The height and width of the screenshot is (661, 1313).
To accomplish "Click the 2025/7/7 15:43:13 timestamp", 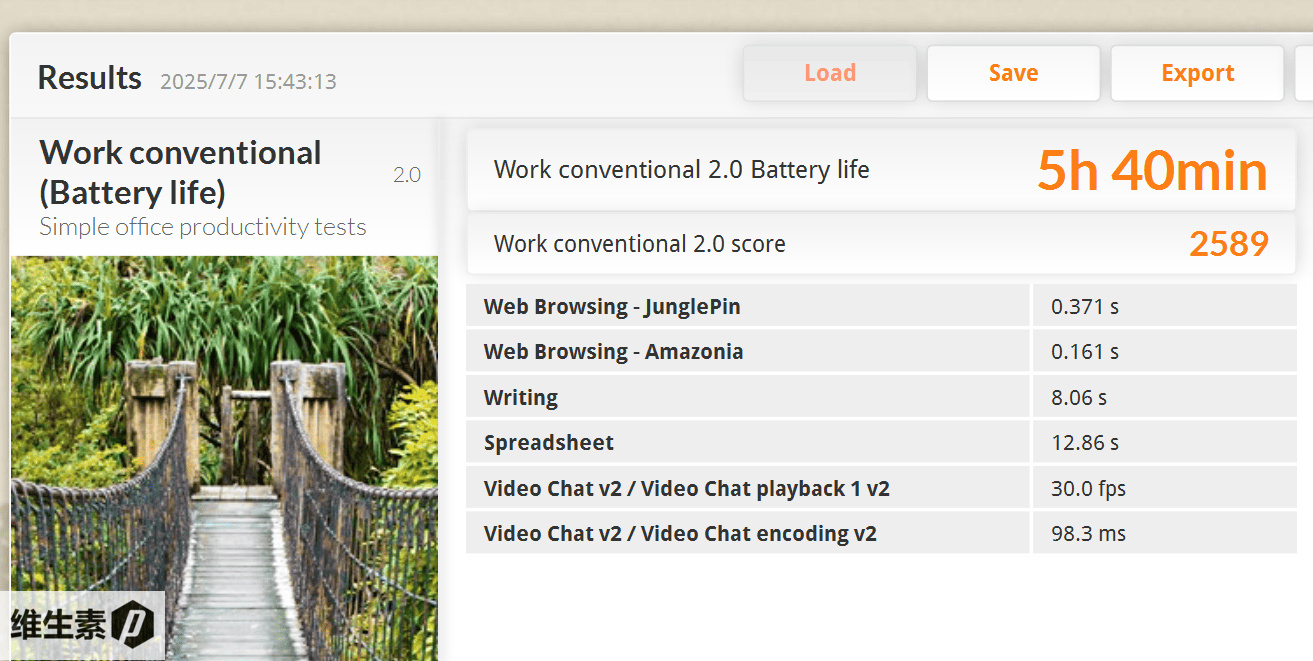I will 248,82.
